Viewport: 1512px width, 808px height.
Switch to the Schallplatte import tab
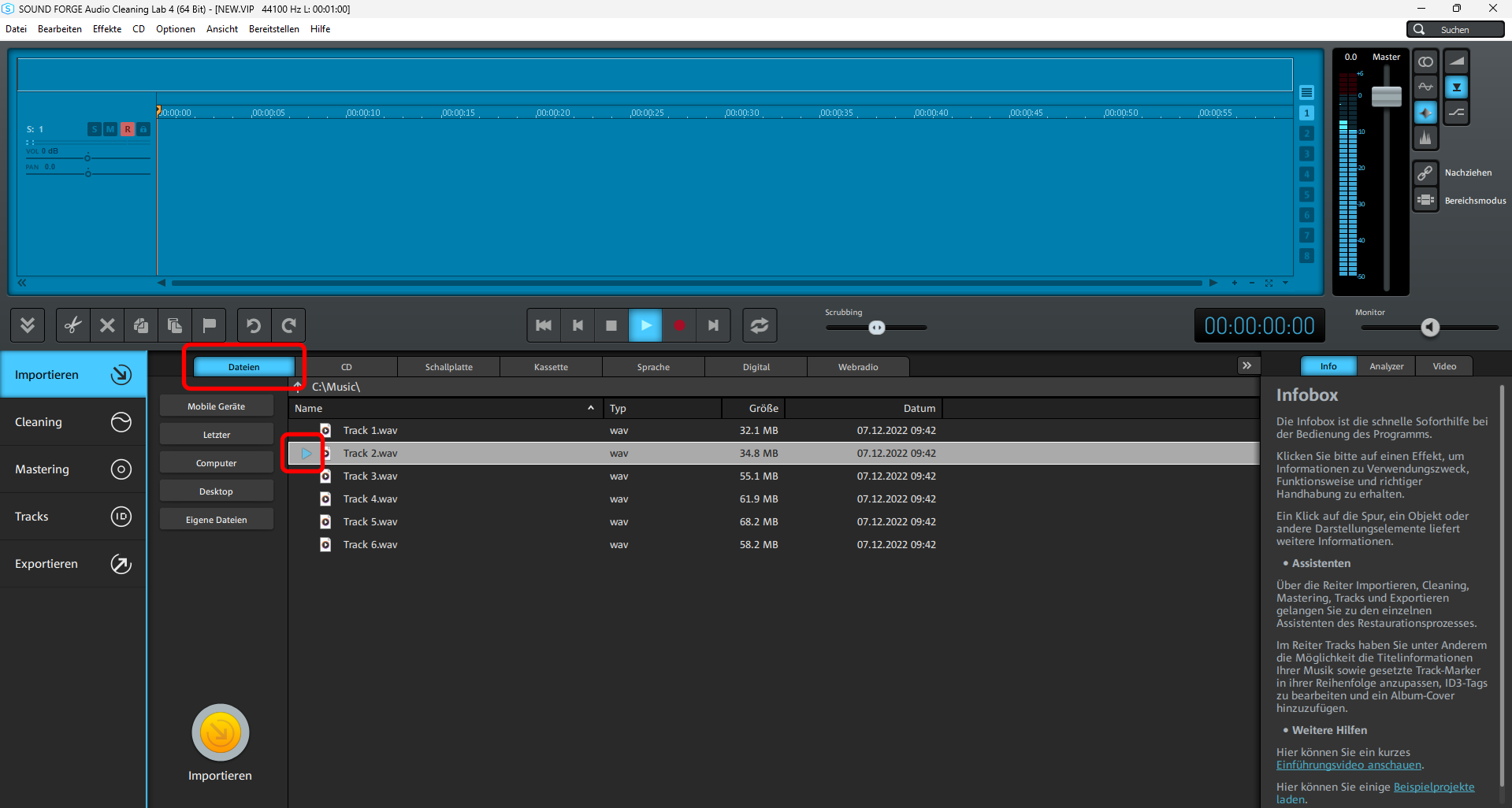click(x=449, y=367)
